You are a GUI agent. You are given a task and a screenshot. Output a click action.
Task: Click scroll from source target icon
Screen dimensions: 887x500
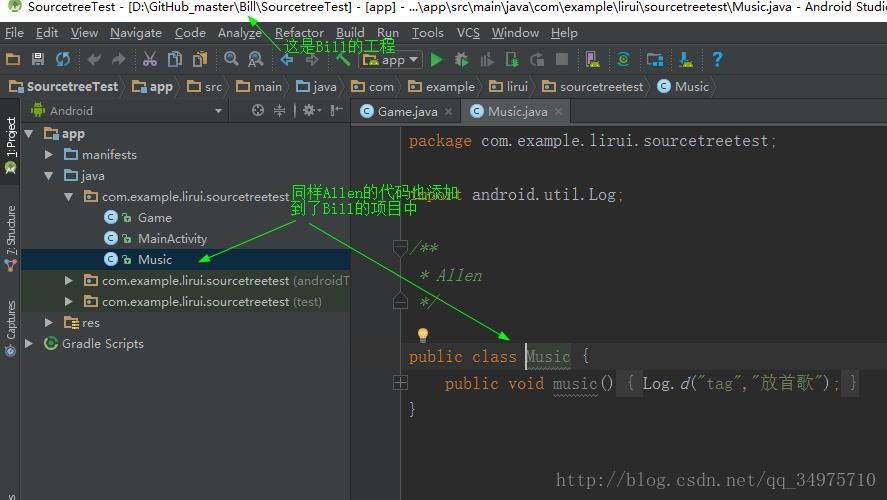pyautogui.click(x=257, y=111)
